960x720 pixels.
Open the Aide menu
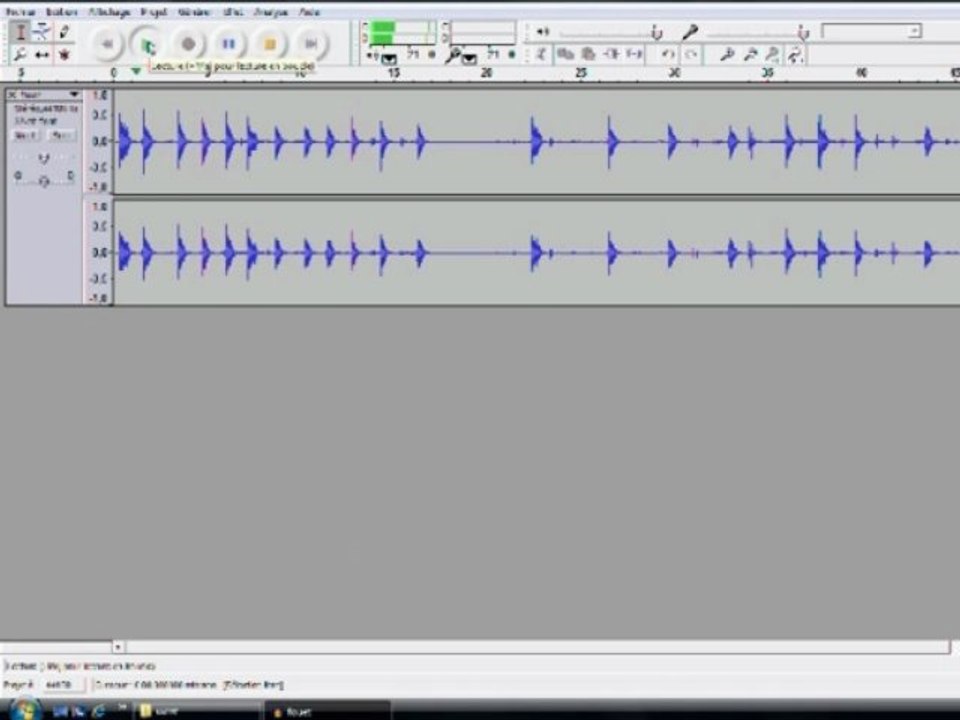pyautogui.click(x=310, y=12)
